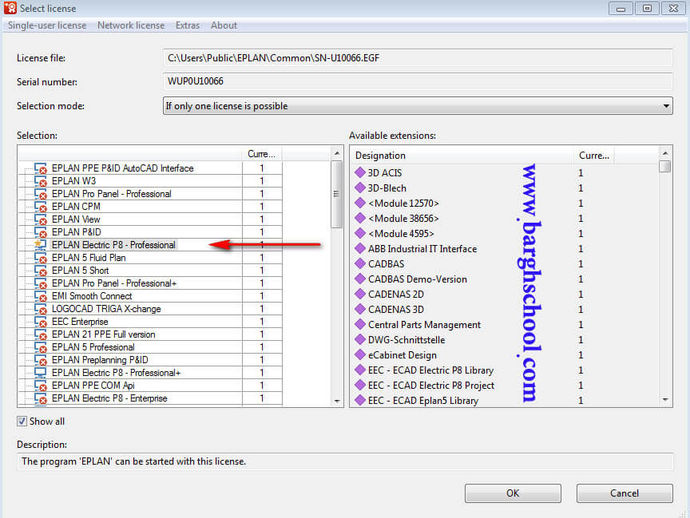Click diamond icon beside <Module 12570>
690x518 pixels.
(x=360, y=203)
